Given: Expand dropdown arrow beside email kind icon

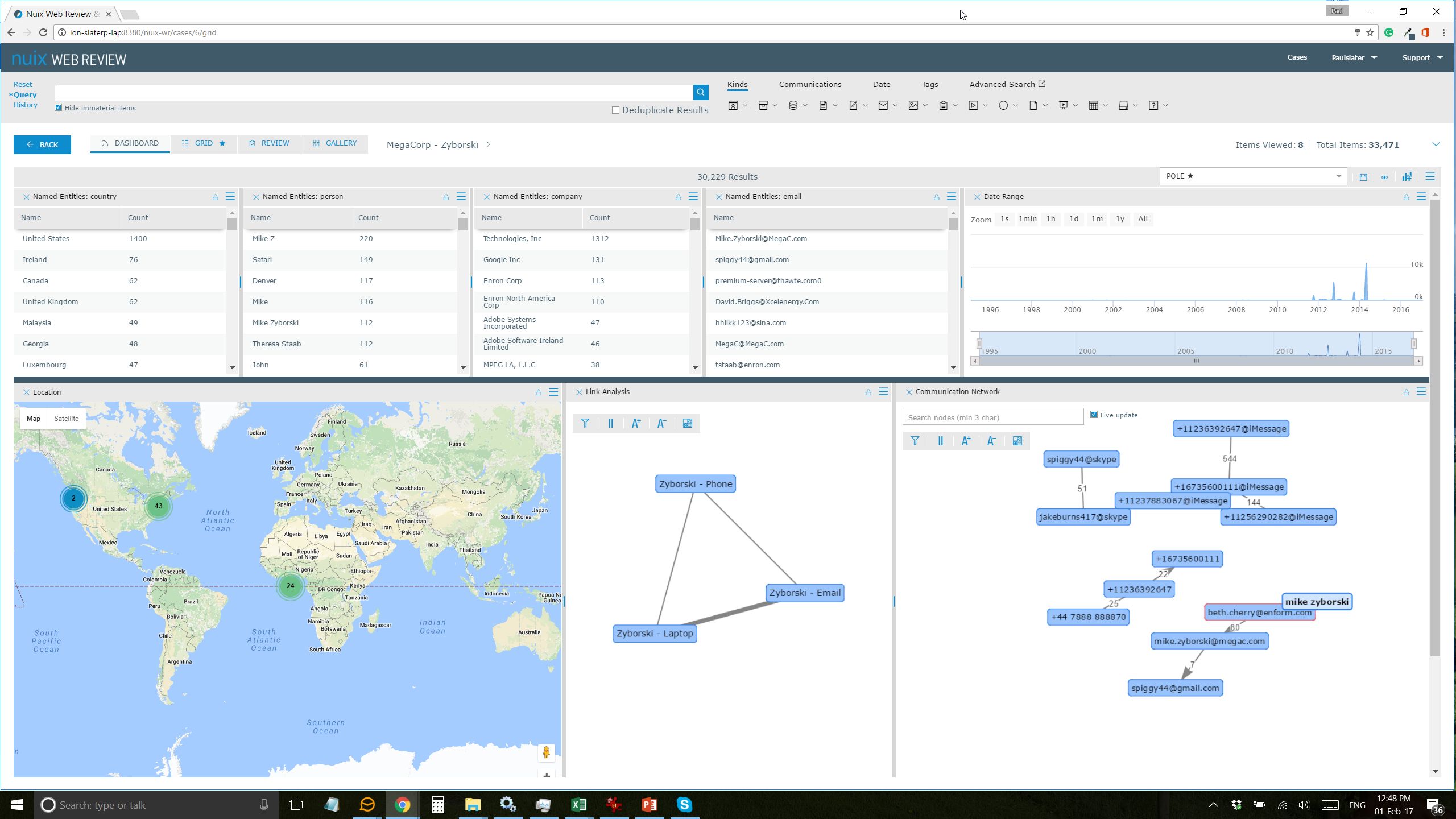Looking at the screenshot, I should tap(895, 105).
